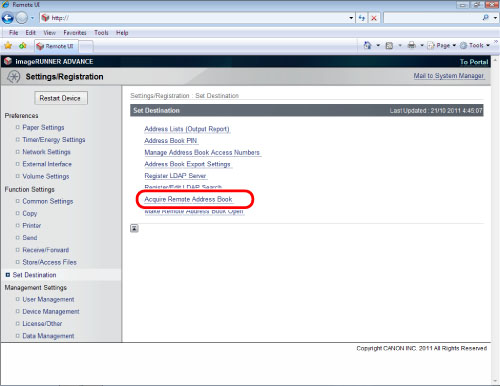Open the Favorites menu
The image size is (500, 386).
pyautogui.click(x=75, y=33)
